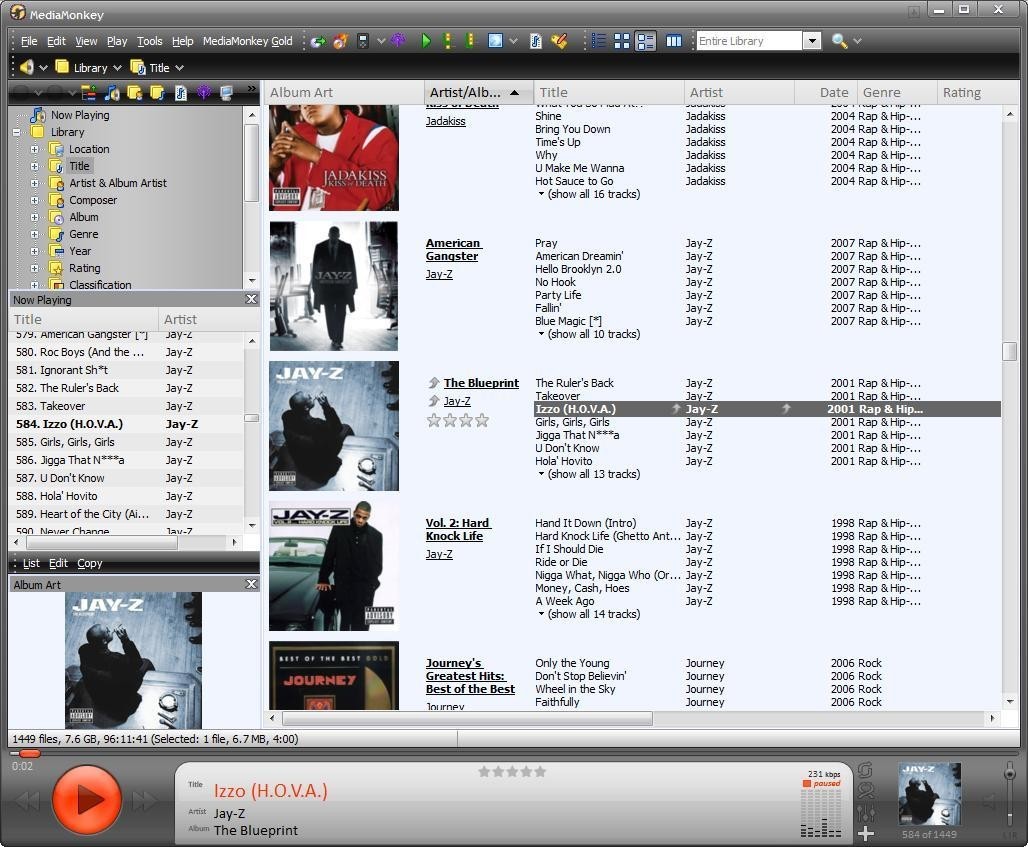1028x847 pixels.
Task: Skip to next track in player
Action: tap(145, 800)
